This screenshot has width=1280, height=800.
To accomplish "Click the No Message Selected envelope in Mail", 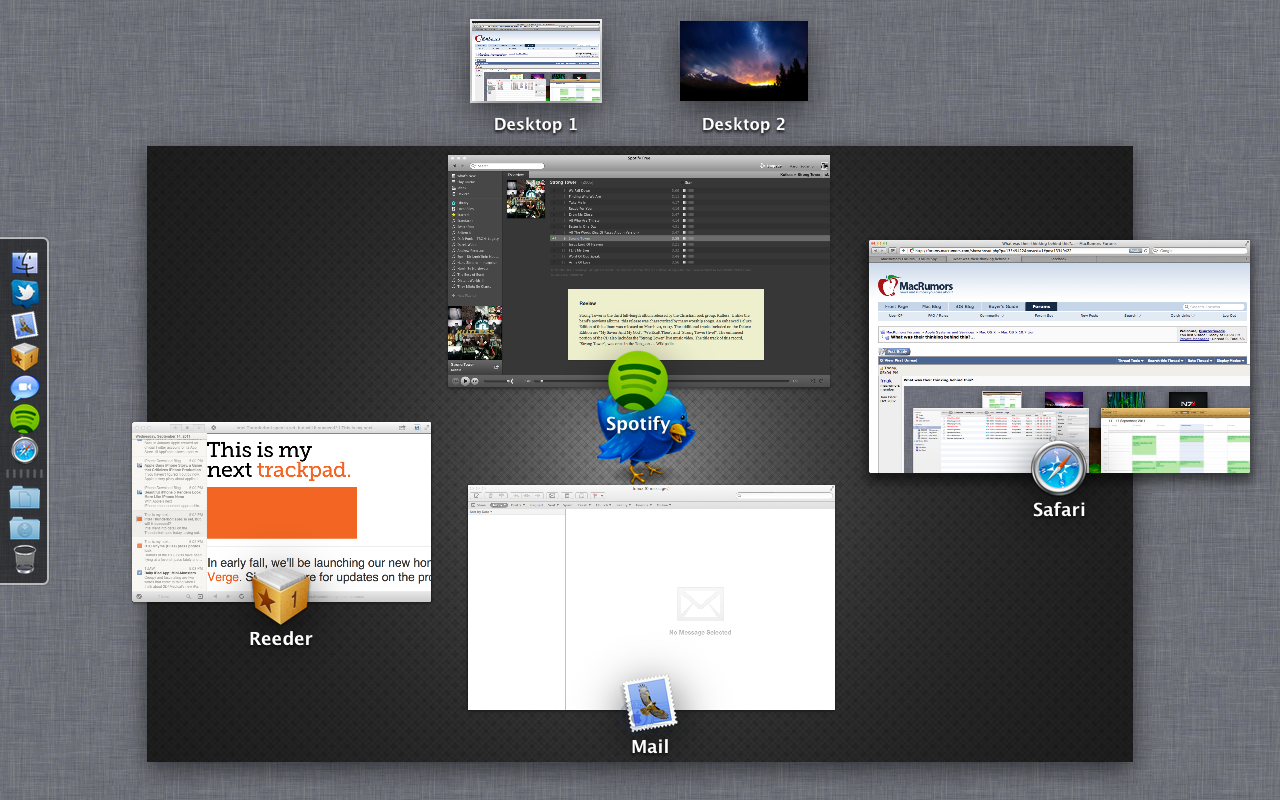I will click(700, 604).
